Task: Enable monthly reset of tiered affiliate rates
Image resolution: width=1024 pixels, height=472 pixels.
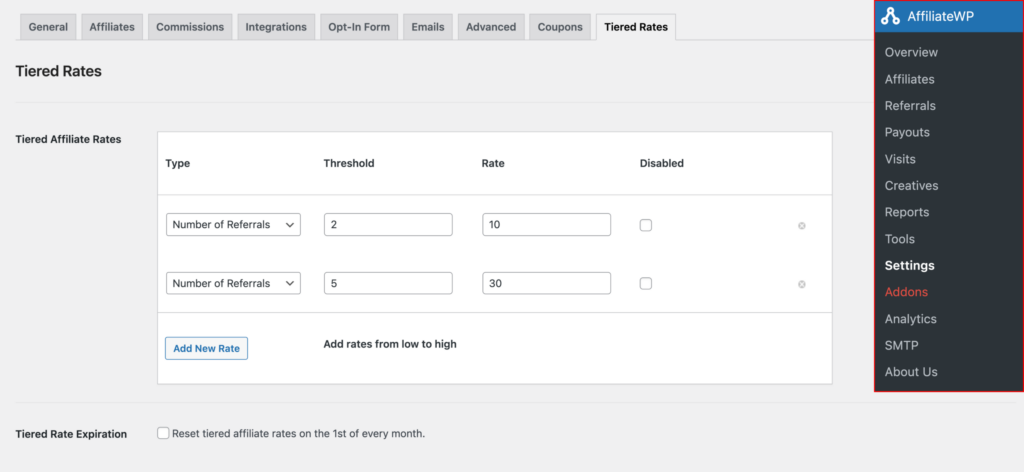Action: click(163, 433)
